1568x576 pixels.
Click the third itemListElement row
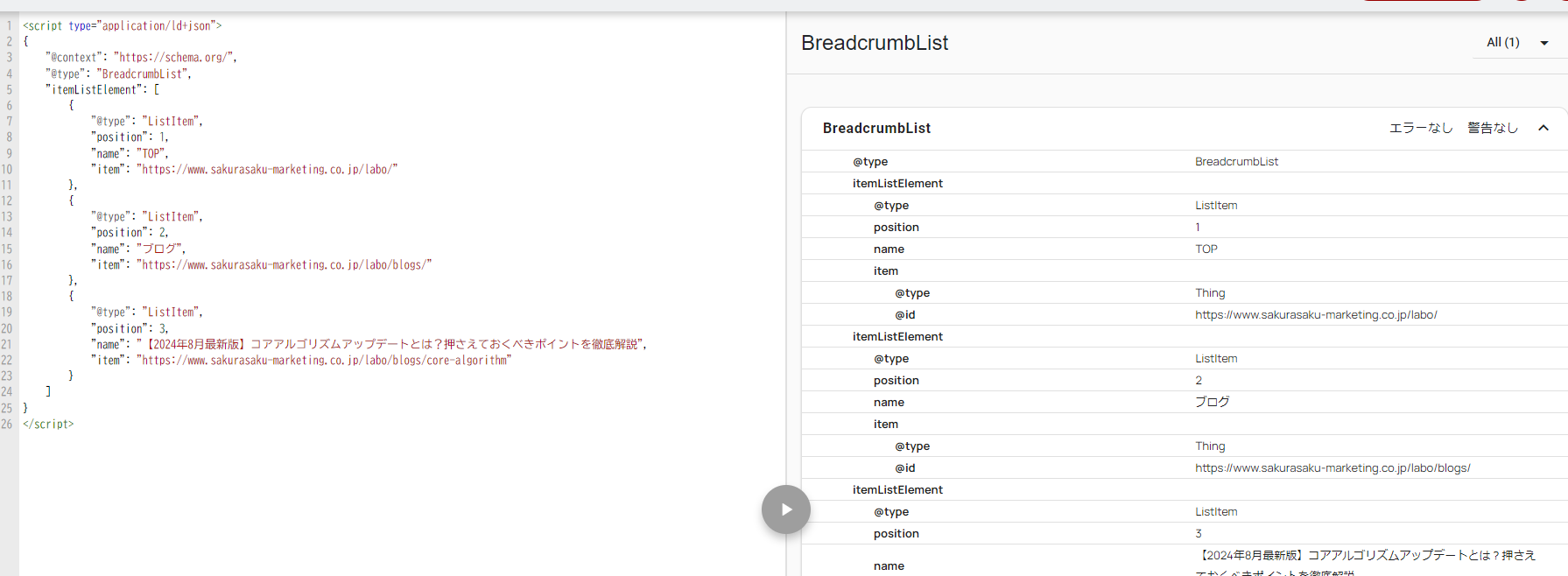tap(1185, 489)
